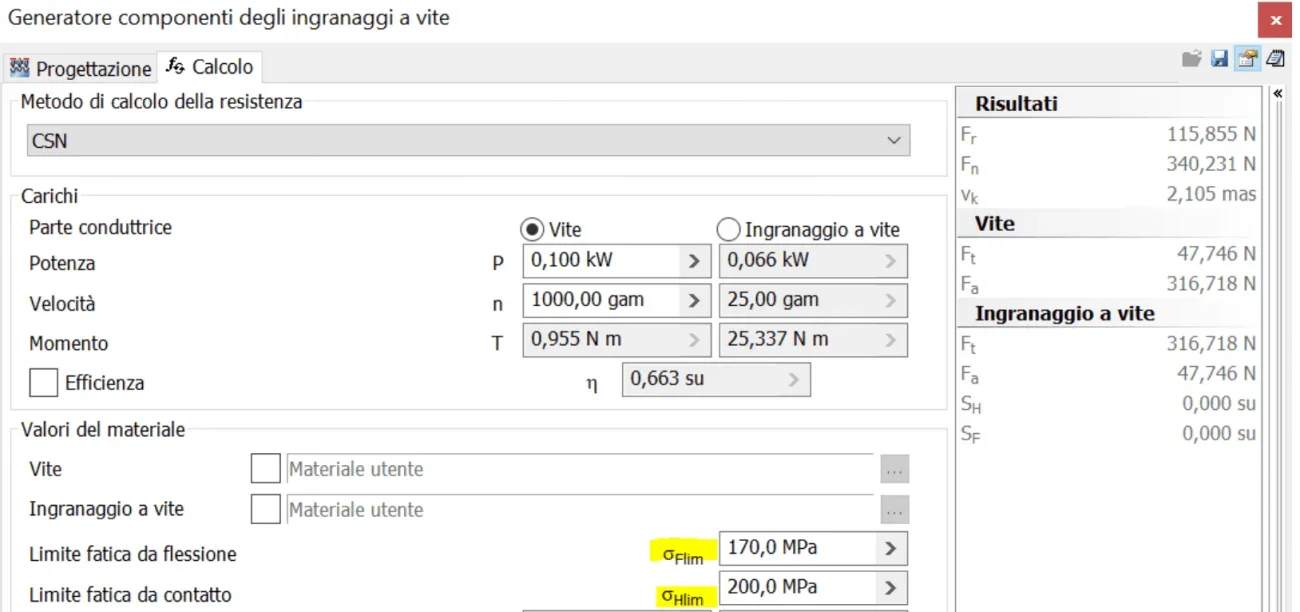Click the open folder import icon

tap(1191, 59)
